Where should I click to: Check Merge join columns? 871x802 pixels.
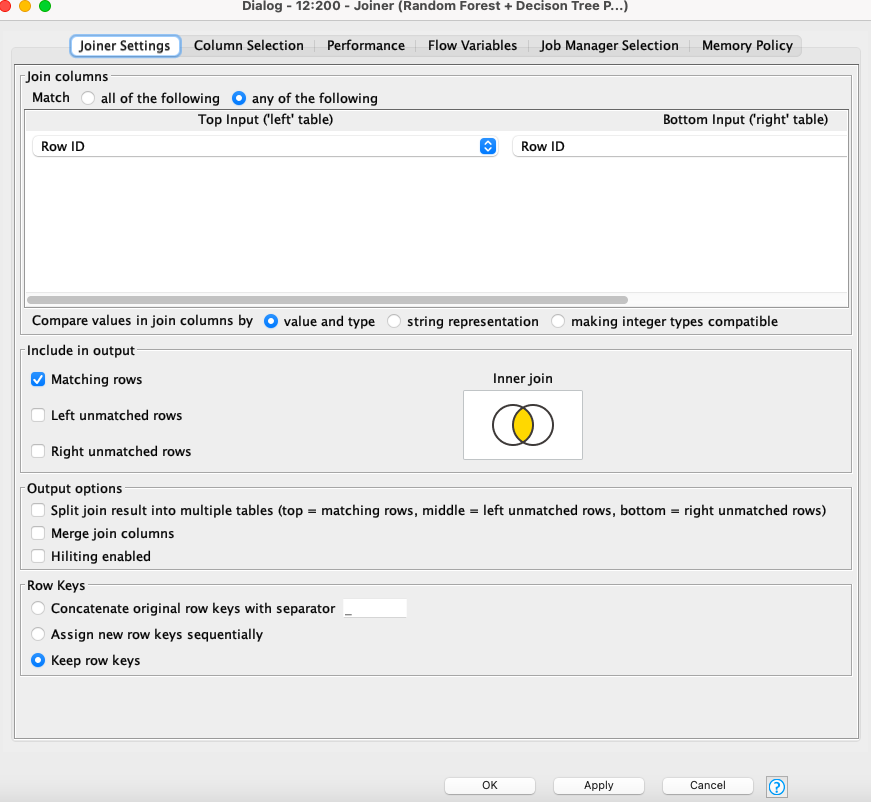pyautogui.click(x=37, y=533)
